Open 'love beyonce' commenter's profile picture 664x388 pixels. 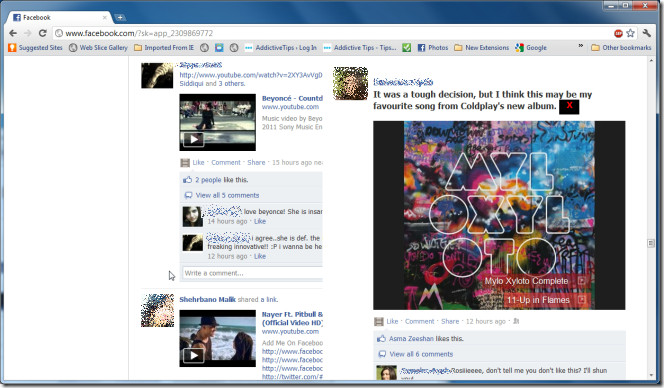pos(193,216)
